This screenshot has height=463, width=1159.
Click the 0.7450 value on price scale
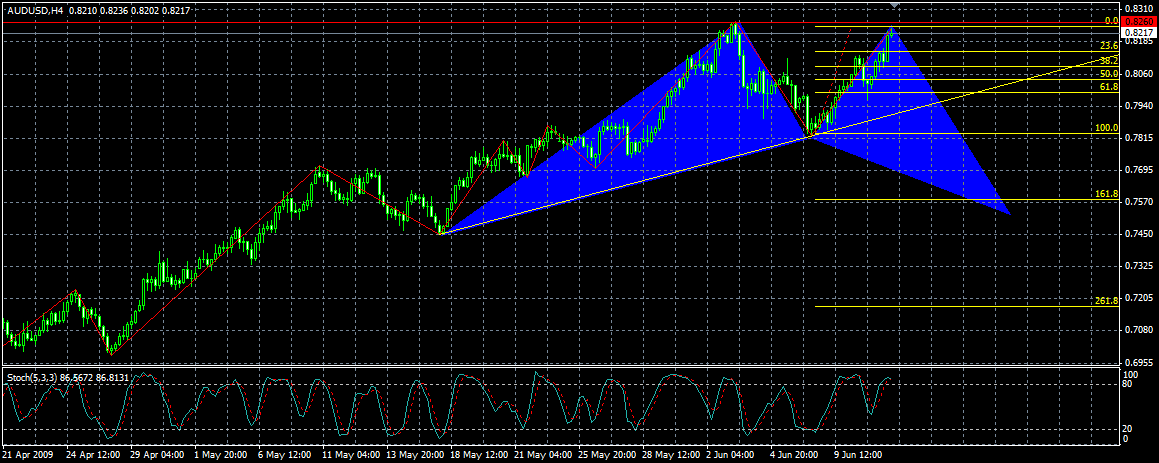pos(1138,234)
